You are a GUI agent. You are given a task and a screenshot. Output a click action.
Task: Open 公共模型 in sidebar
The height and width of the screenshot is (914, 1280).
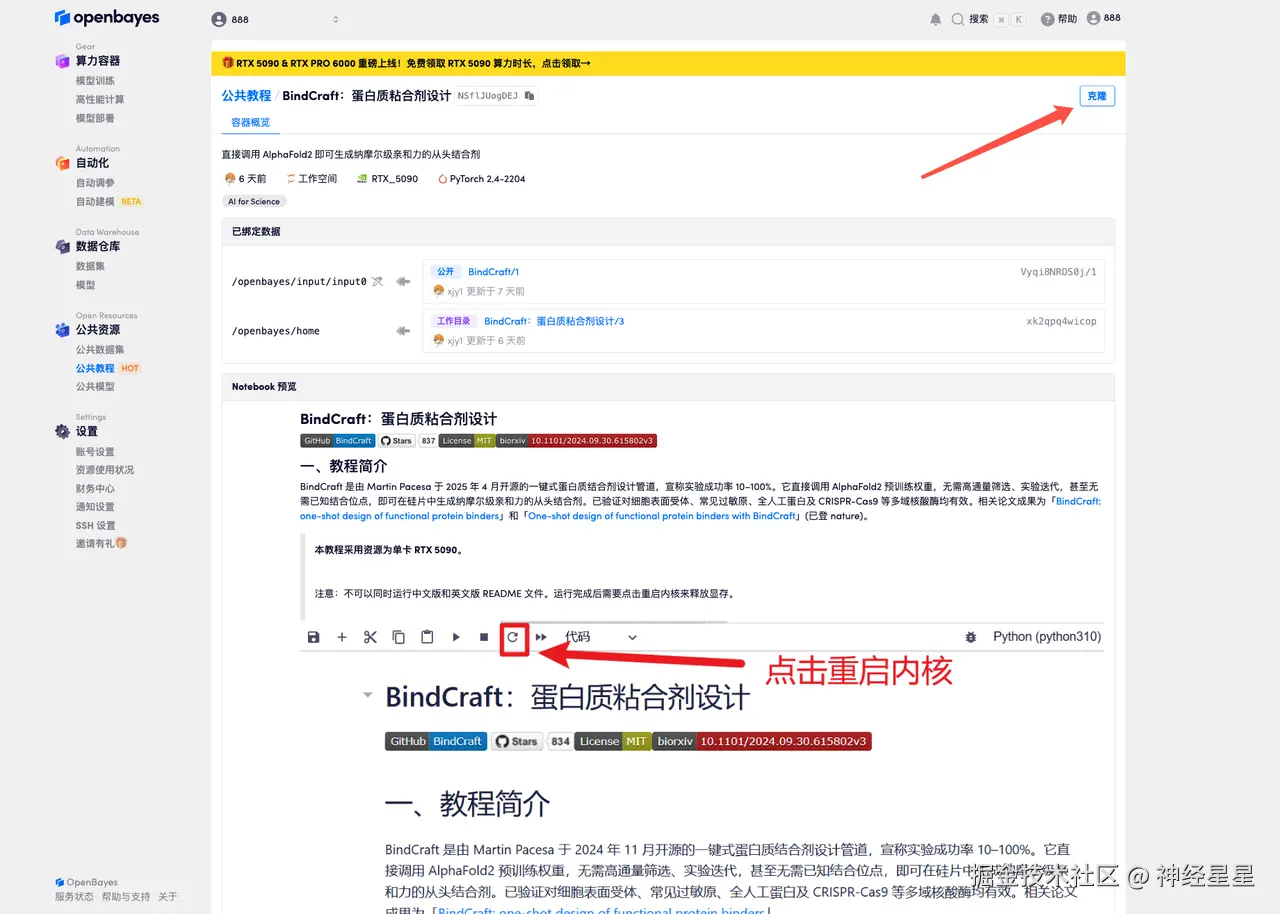pyautogui.click(x=95, y=386)
